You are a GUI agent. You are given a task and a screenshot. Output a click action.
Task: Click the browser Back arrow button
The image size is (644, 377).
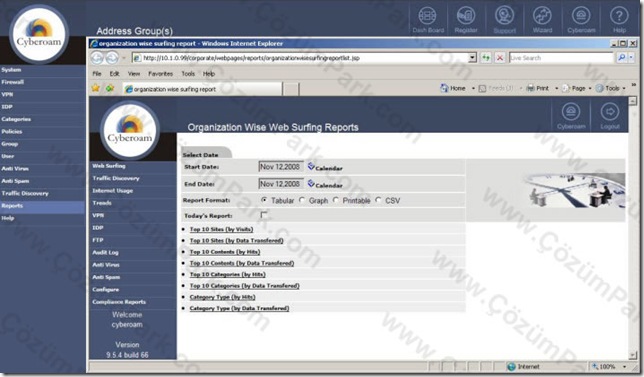pos(97,58)
